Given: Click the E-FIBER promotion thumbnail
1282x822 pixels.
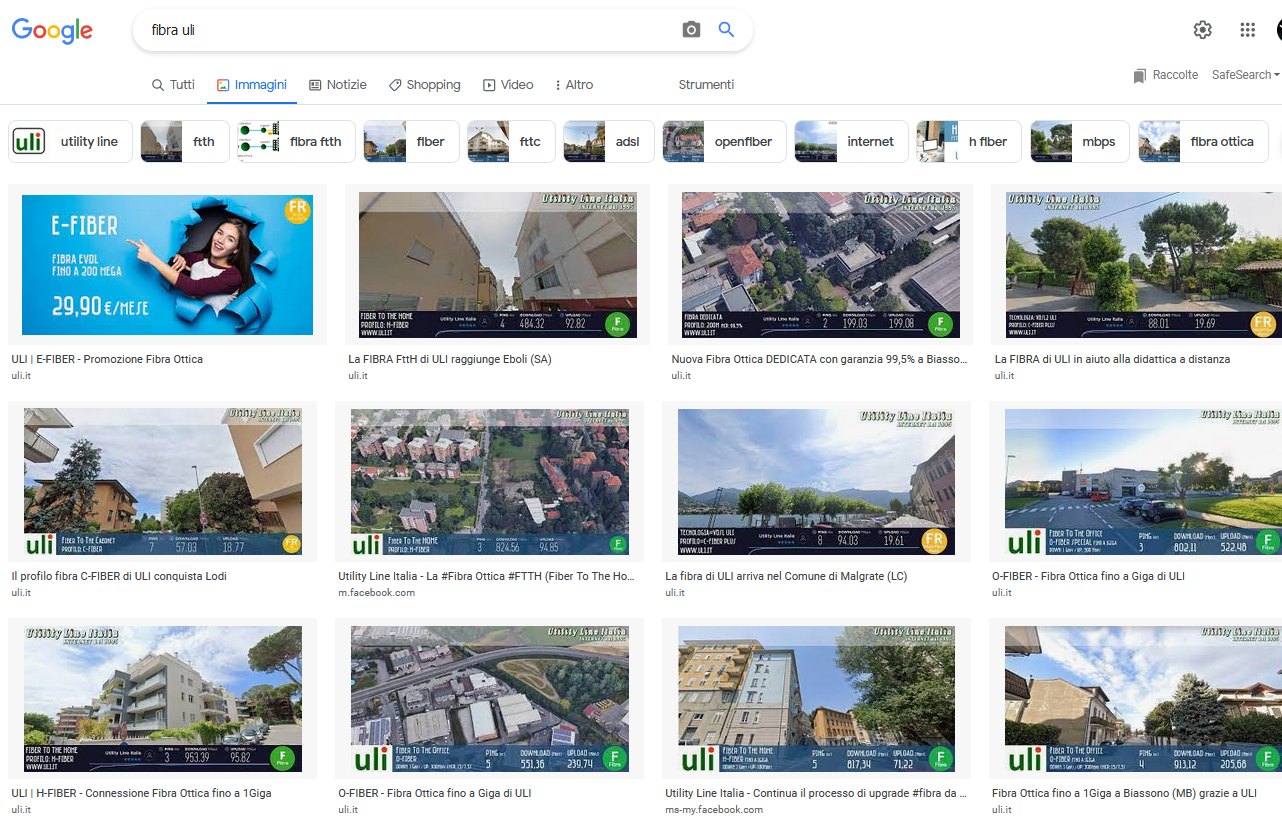Looking at the screenshot, I should point(167,264).
